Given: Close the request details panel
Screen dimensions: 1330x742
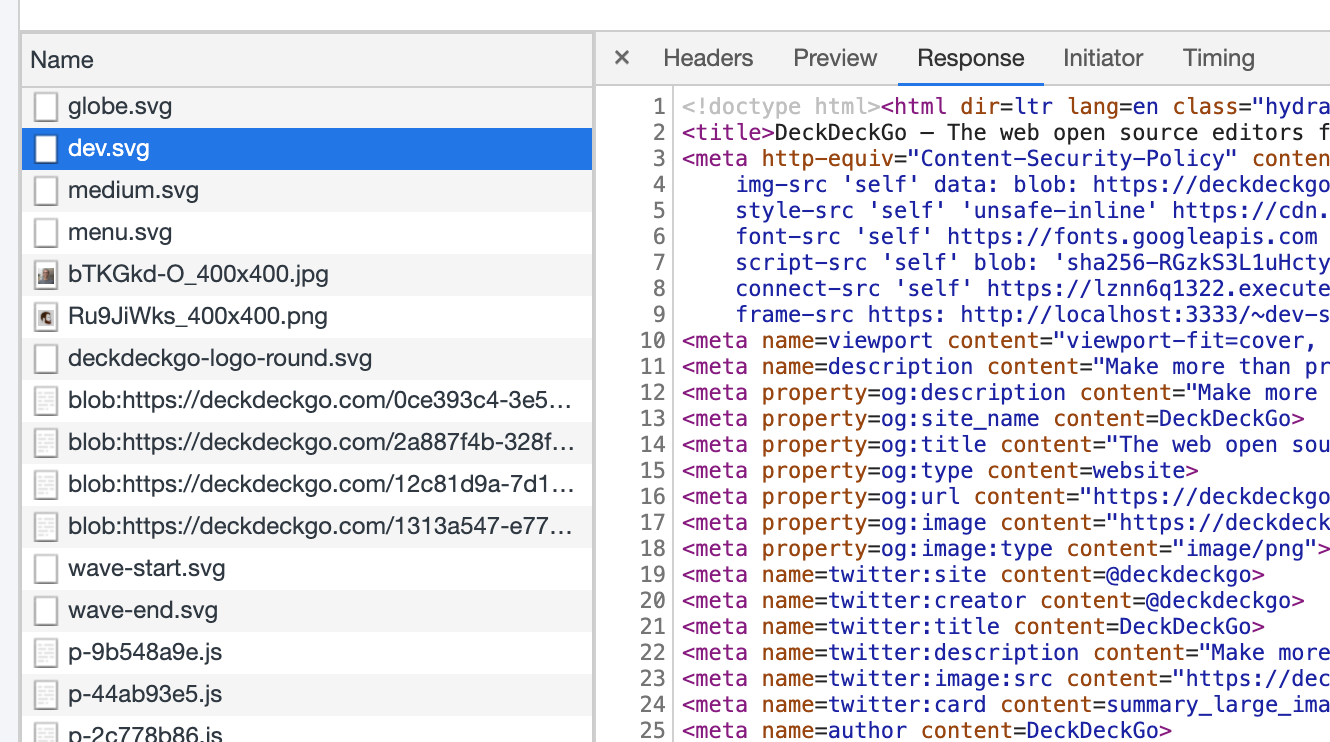Looking at the screenshot, I should 622,58.
